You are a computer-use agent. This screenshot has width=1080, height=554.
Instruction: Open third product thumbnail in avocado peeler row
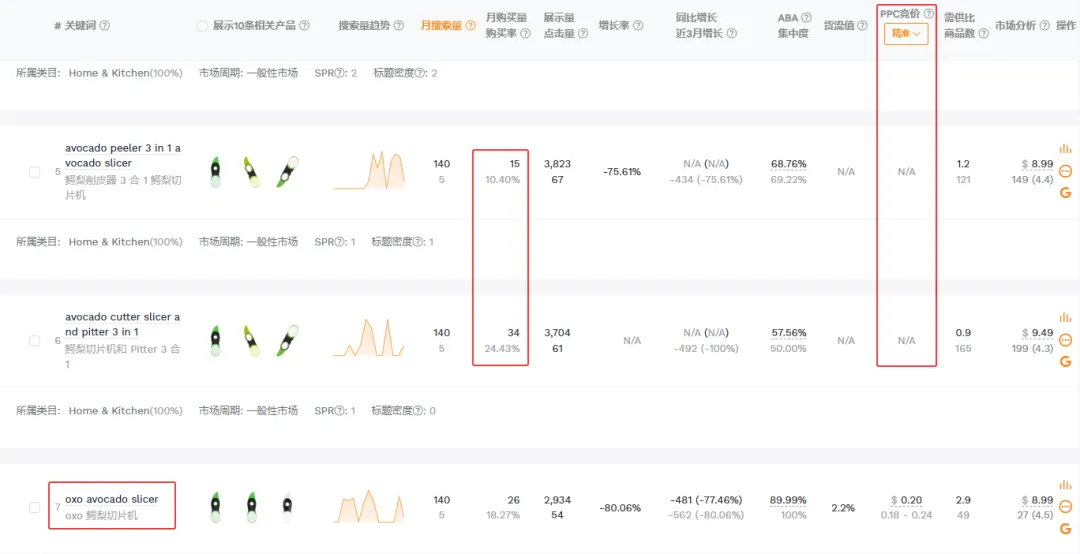pos(287,172)
